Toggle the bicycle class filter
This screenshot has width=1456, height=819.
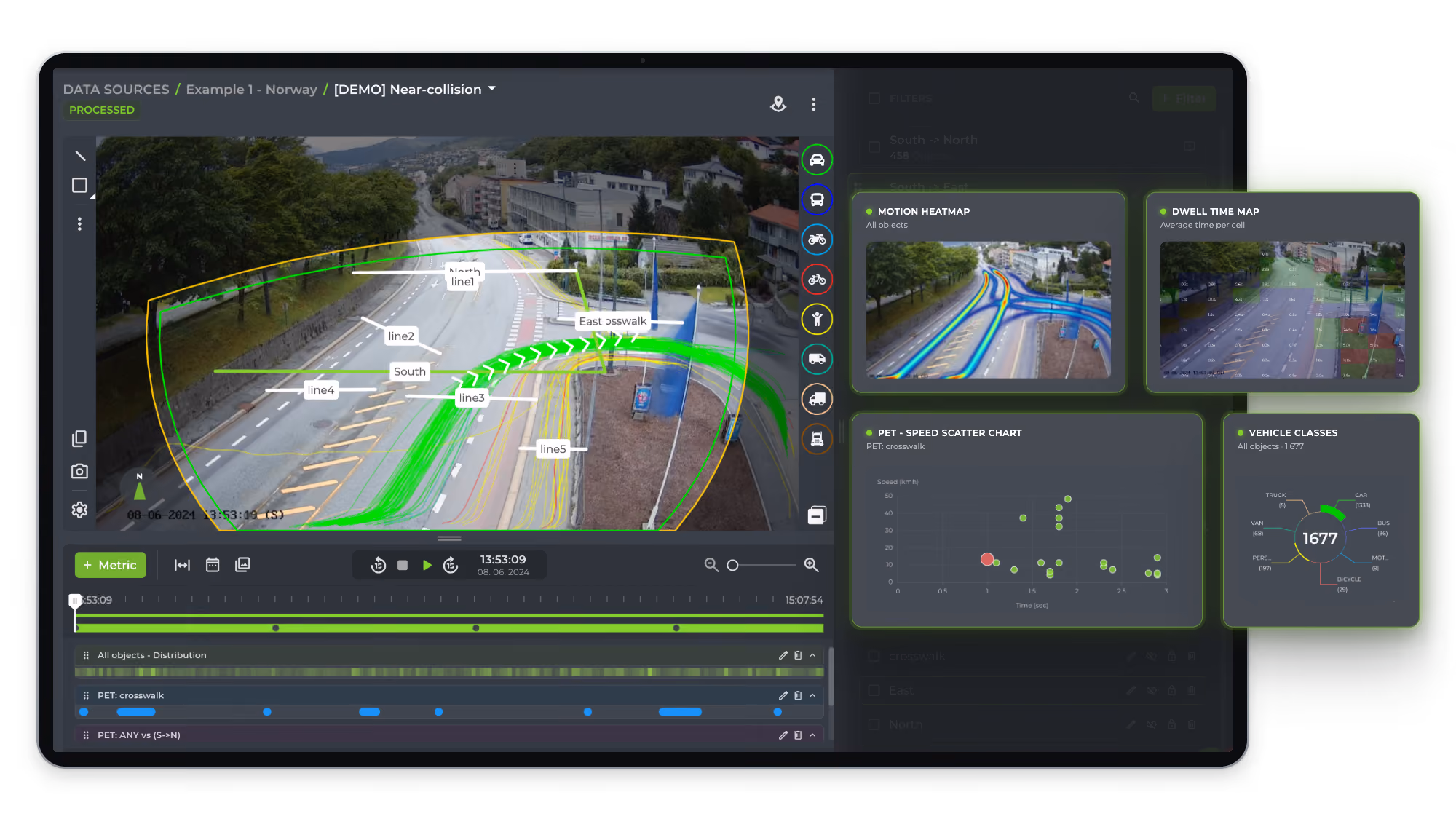tap(817, 280)
